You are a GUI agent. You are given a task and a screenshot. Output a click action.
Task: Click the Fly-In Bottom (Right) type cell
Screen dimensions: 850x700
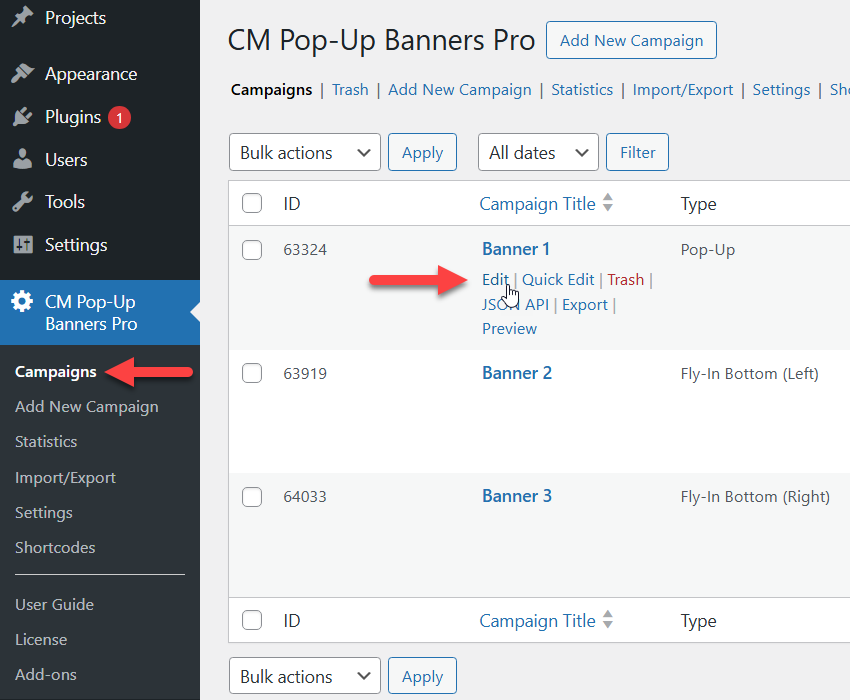coord(755,497)
